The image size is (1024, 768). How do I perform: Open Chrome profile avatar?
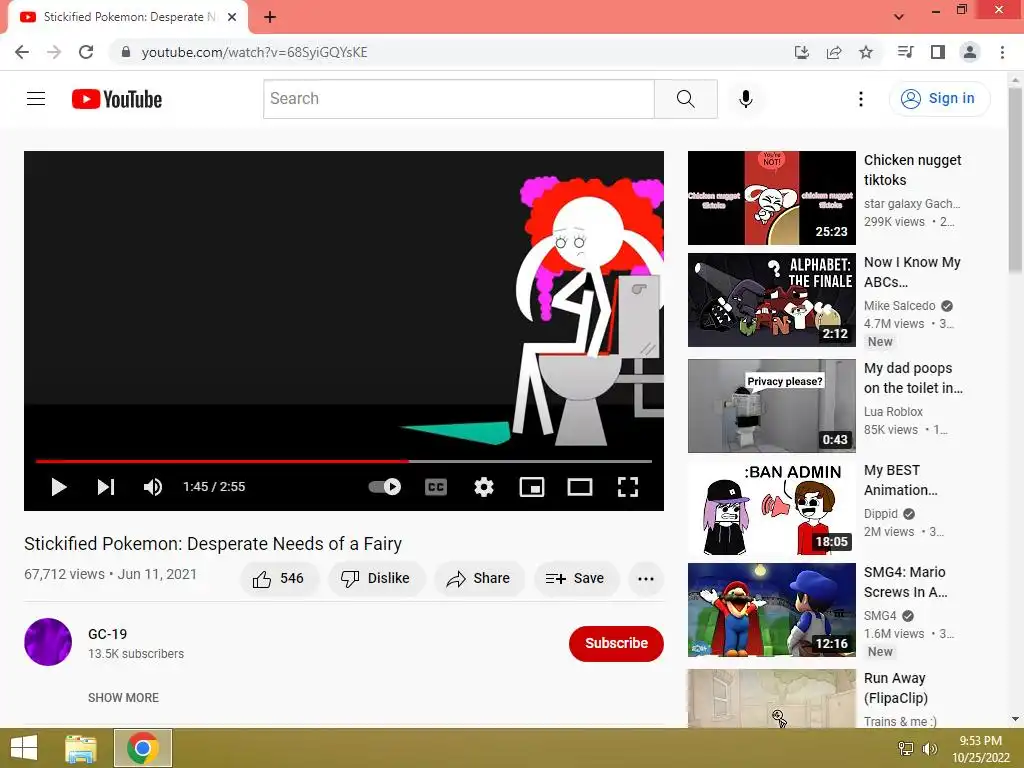pos(970,52)
